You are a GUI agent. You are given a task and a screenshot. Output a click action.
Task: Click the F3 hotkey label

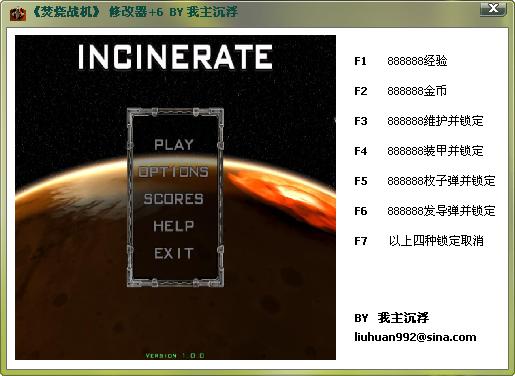point(361,121)
